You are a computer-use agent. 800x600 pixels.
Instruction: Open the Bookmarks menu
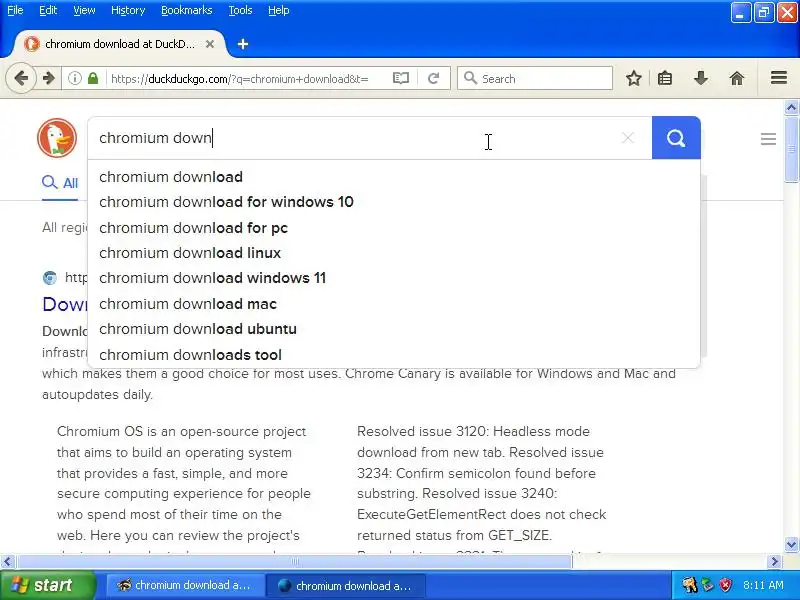[187, 10]
